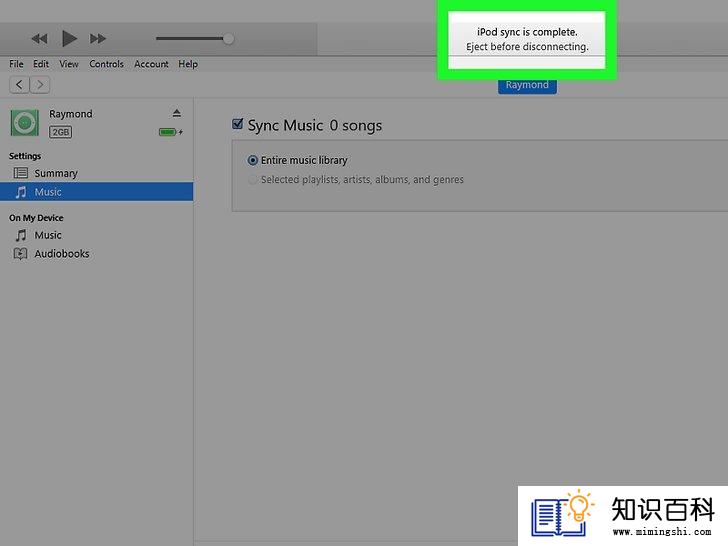Open the Account menu
This screenshot has height=546, width=728.
coord(151,64)
